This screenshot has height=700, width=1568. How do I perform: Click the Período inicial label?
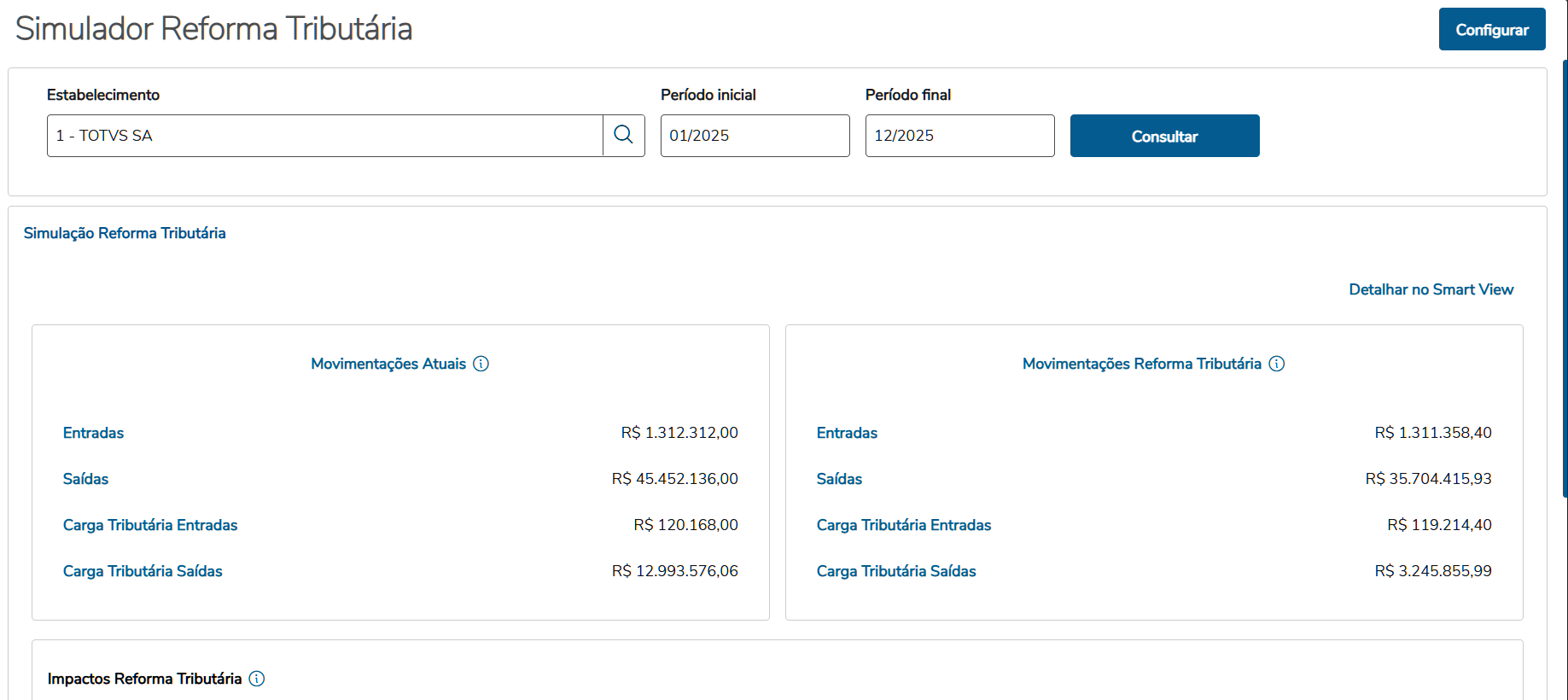tap(708, 95)
